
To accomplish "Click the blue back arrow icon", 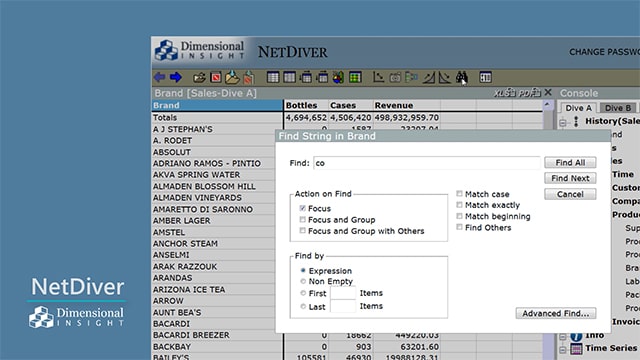I will pyautogui.click(x=160, y=77).
